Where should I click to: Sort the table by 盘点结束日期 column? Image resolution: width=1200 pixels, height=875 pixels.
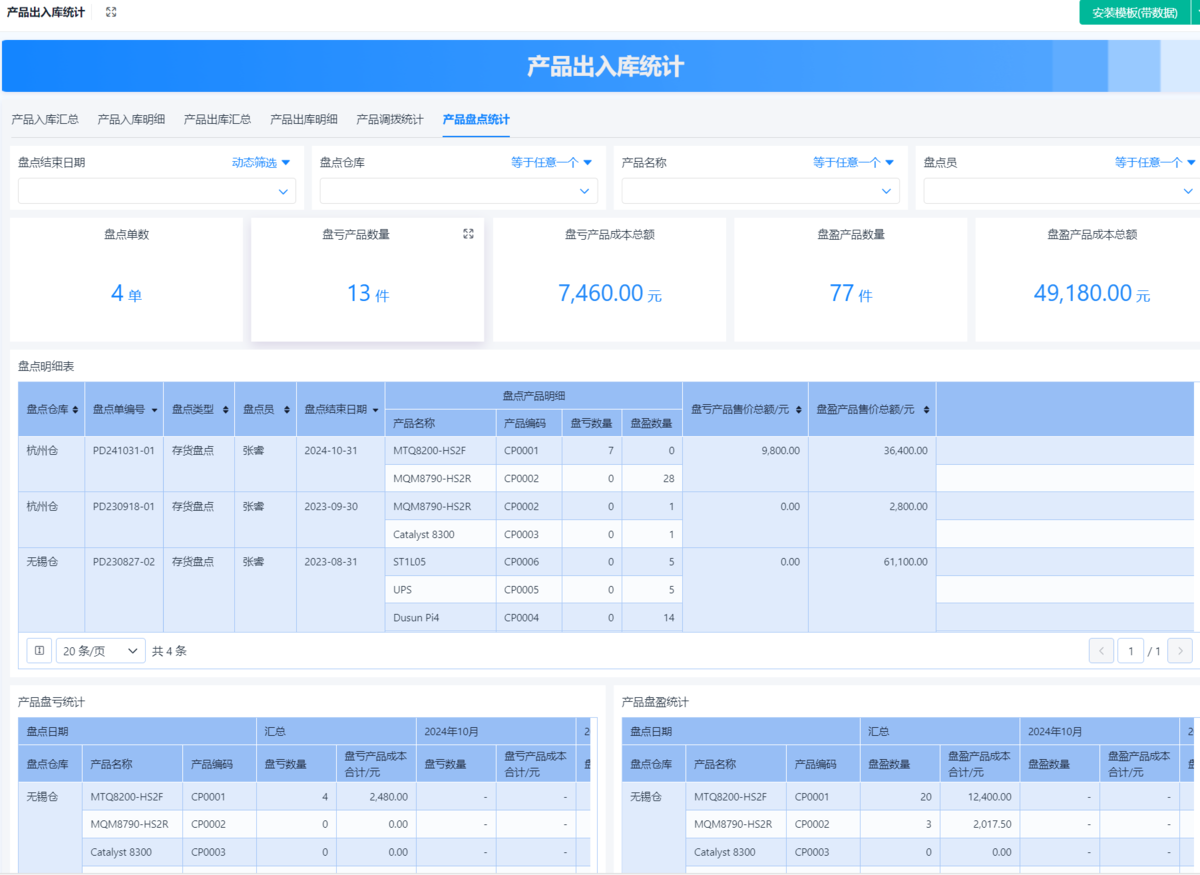[x=376, y=409]
